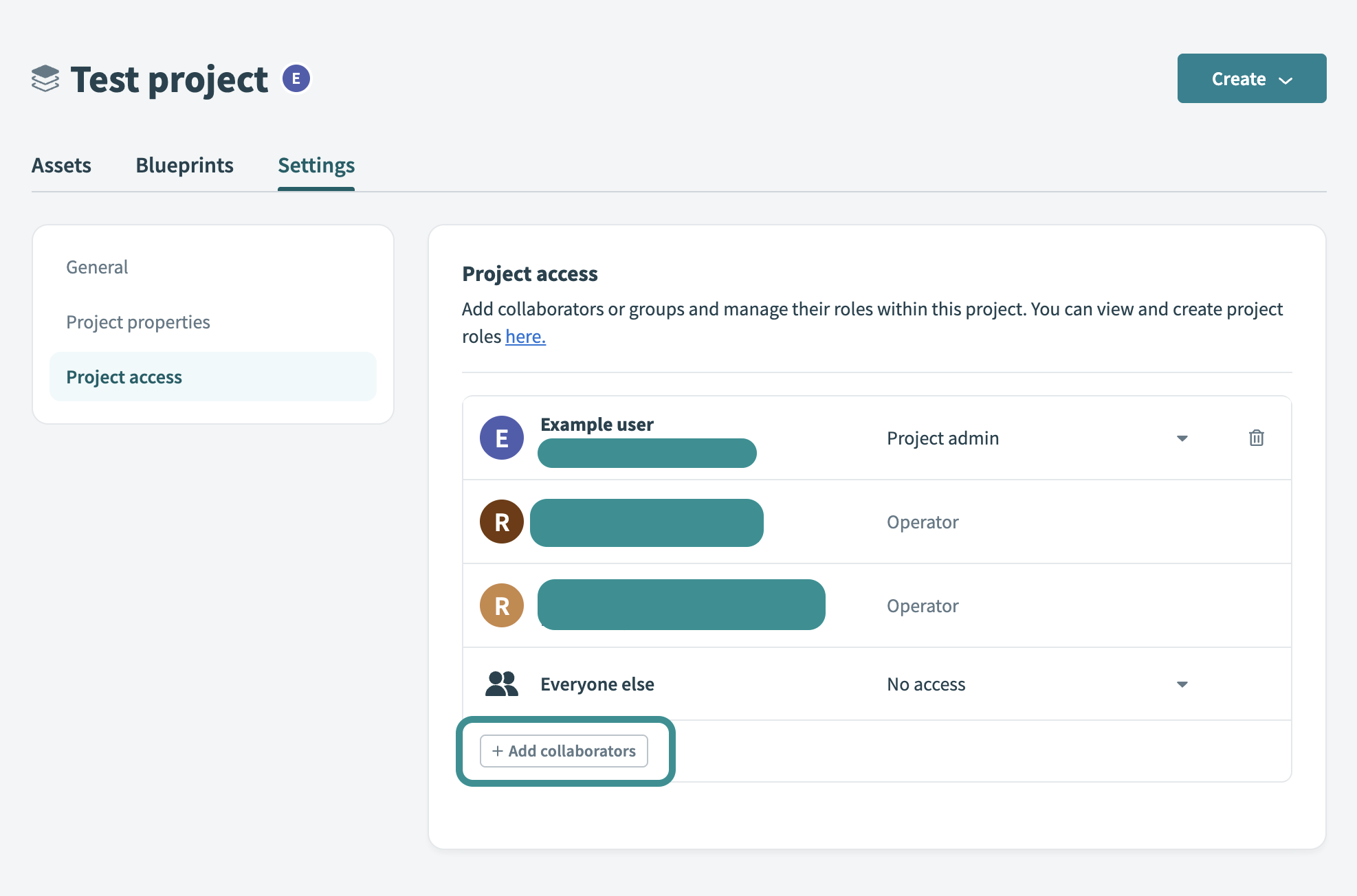This screenshot has height=896, width=1357.
Task: Click the brown R avatar of the first Operator
Action: (x=501, y=522)
